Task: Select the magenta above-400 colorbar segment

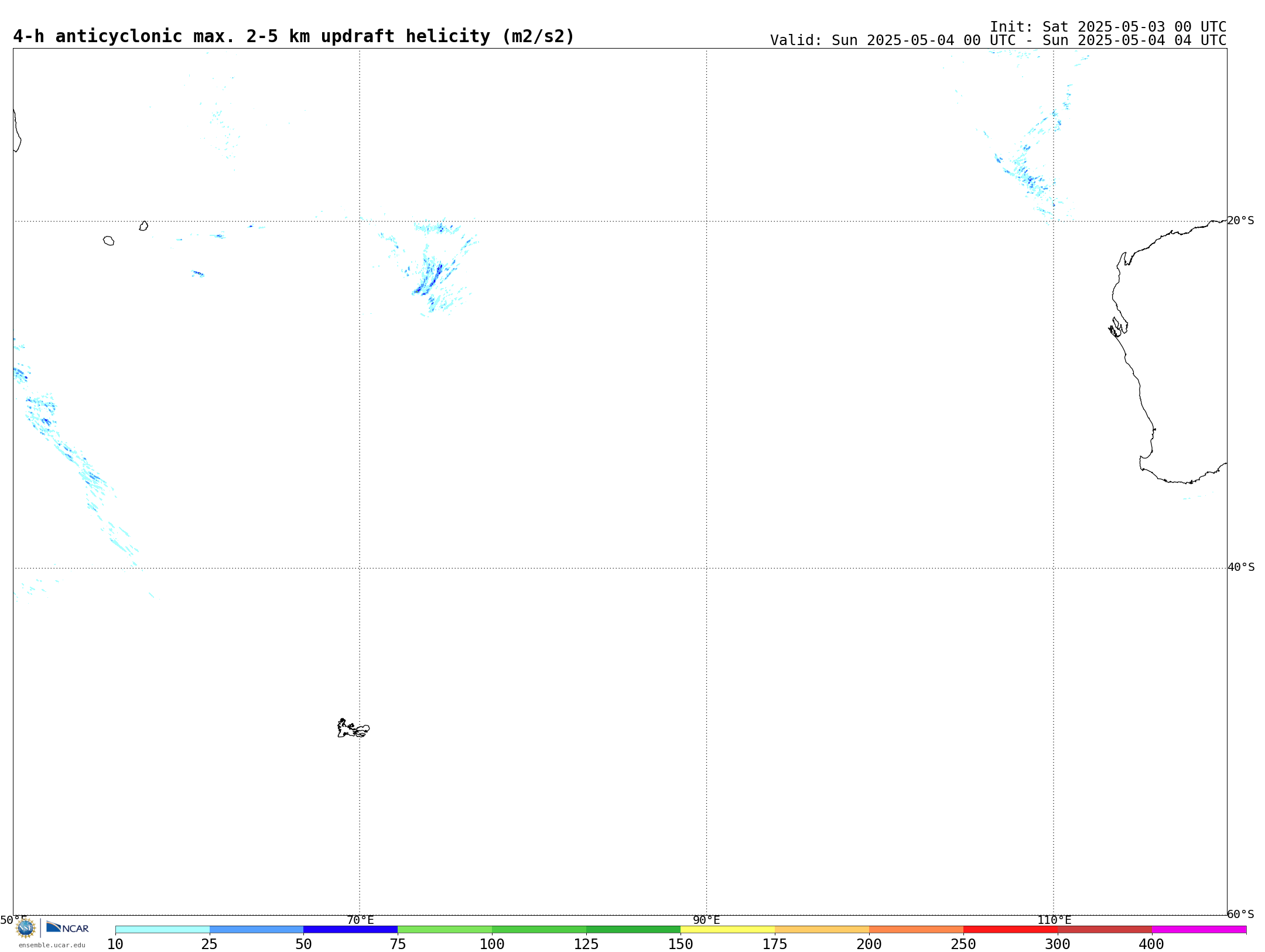Action: [1199, 929]
